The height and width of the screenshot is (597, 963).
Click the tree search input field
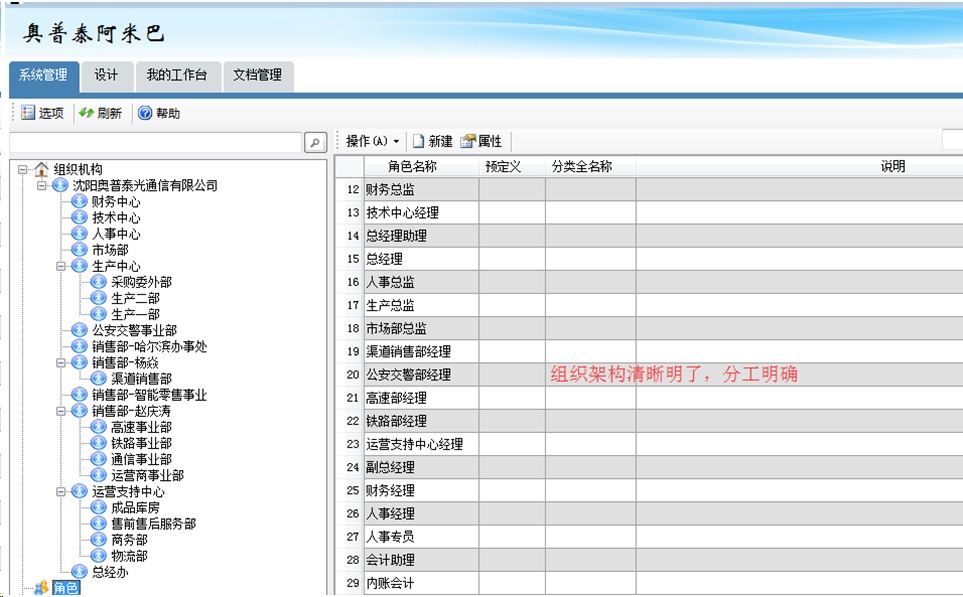[x=155, y=143]
